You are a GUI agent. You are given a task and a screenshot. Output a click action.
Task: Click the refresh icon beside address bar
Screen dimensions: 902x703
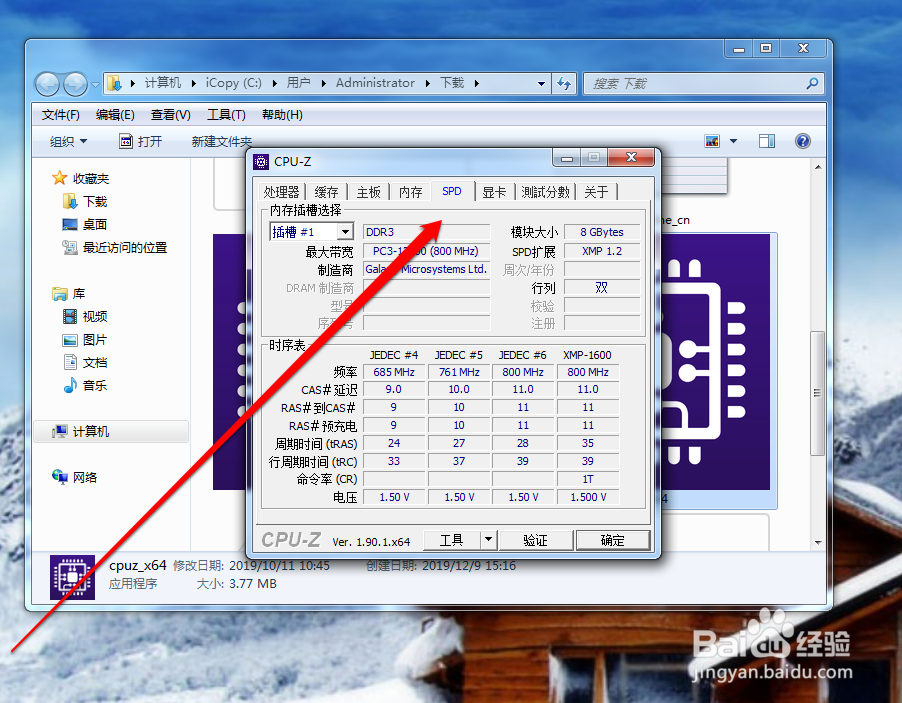(x=565, y=83)
